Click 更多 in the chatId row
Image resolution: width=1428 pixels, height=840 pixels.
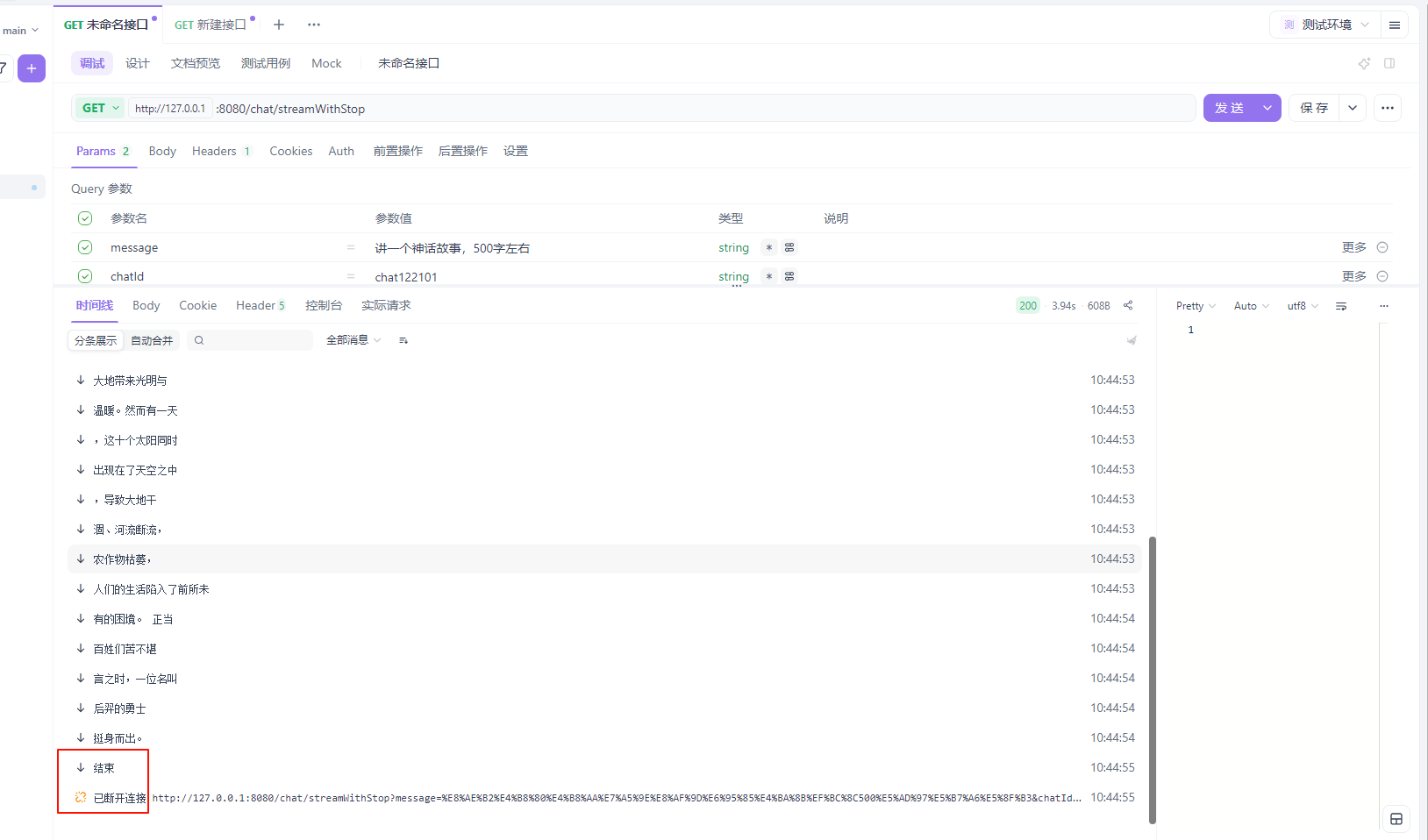coord(1353,276)
